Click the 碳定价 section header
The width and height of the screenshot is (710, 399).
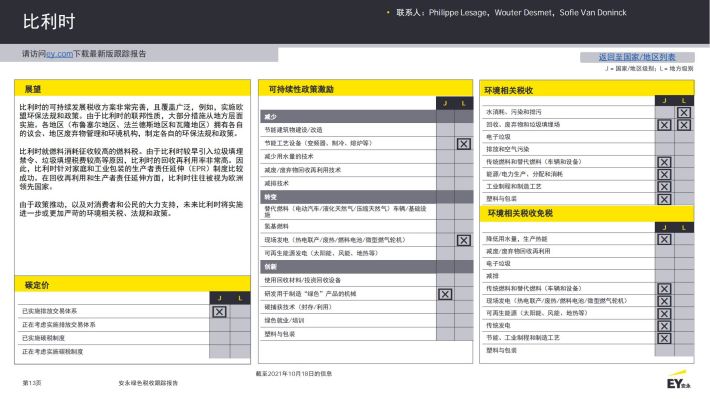coord(132,284)
